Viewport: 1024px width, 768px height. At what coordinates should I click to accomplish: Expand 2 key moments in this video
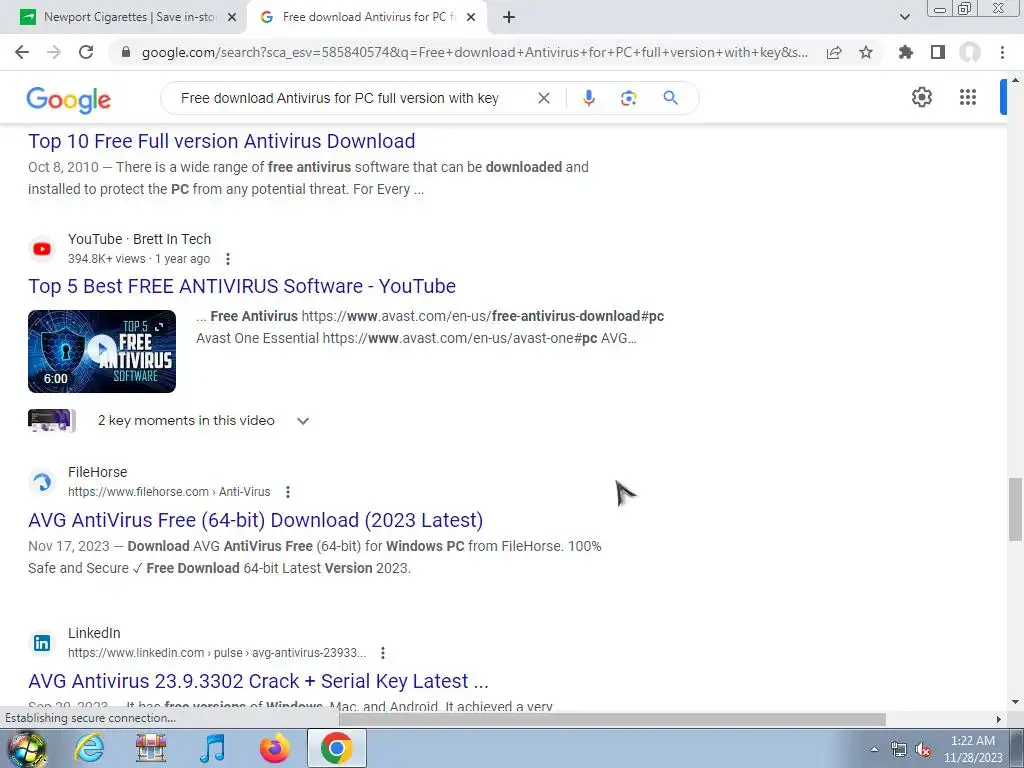302,421
